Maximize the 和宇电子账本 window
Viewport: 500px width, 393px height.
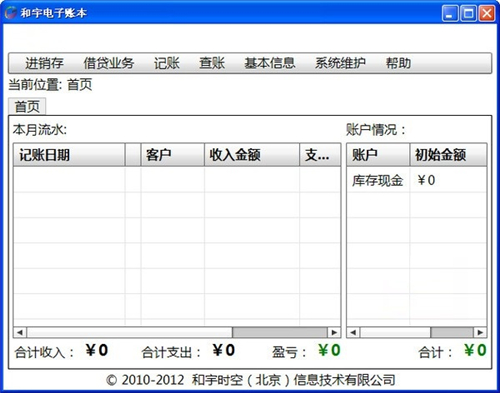click(x=468, y=13)
